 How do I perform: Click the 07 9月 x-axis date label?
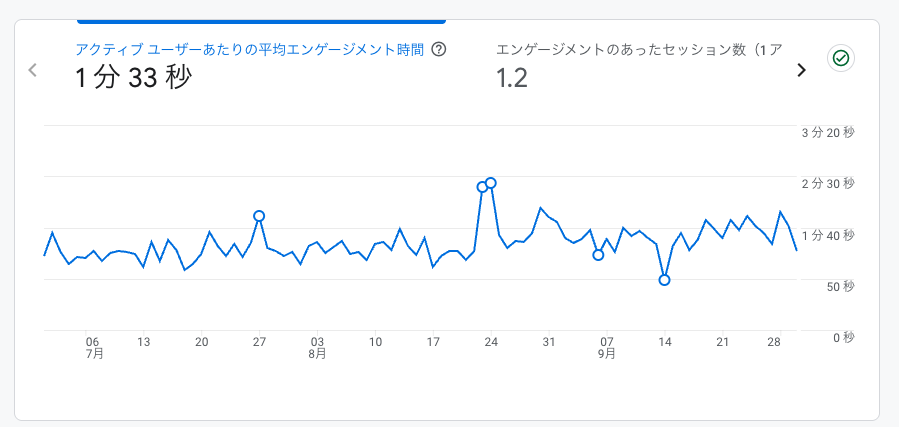click(x=607, y=347)
